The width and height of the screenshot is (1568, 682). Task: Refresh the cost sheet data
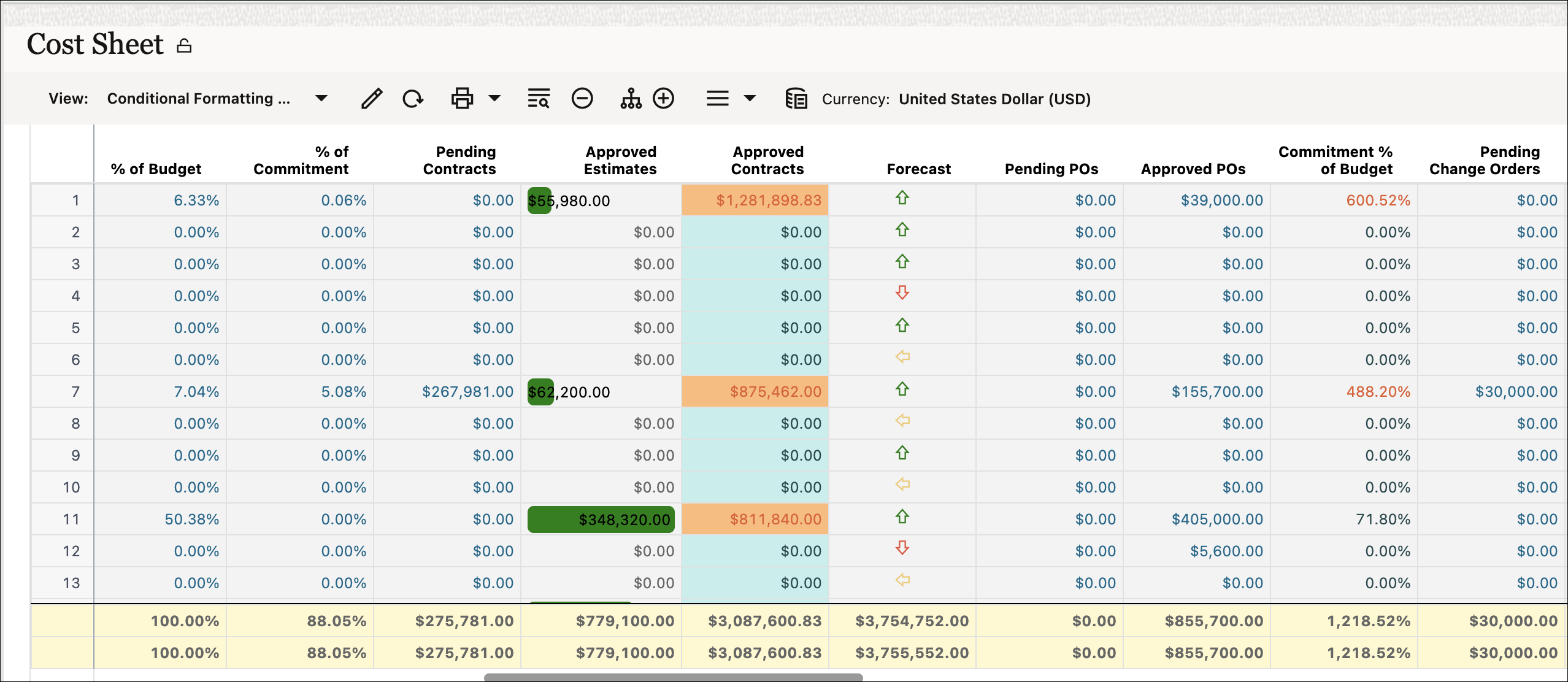(x=412, y=98)
